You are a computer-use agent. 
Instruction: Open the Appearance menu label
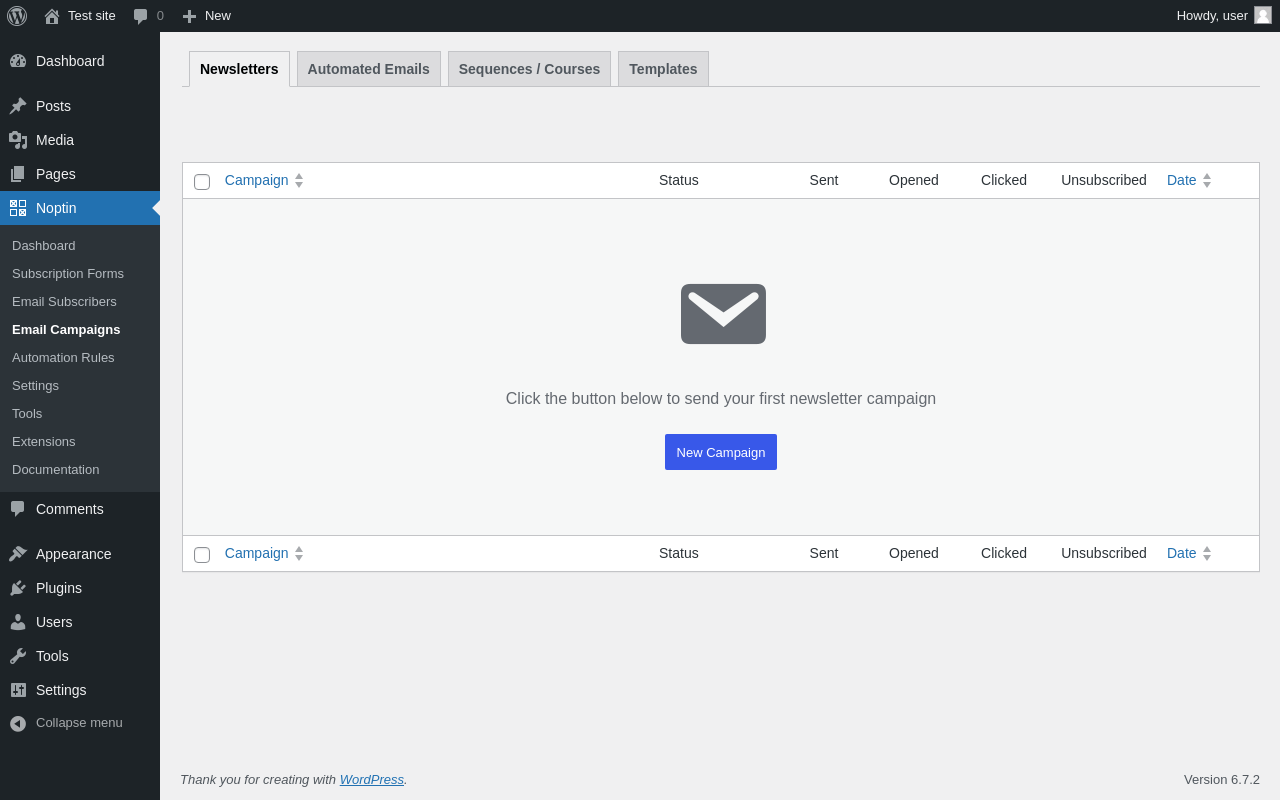pyautogui.click(x=74, y=554)
